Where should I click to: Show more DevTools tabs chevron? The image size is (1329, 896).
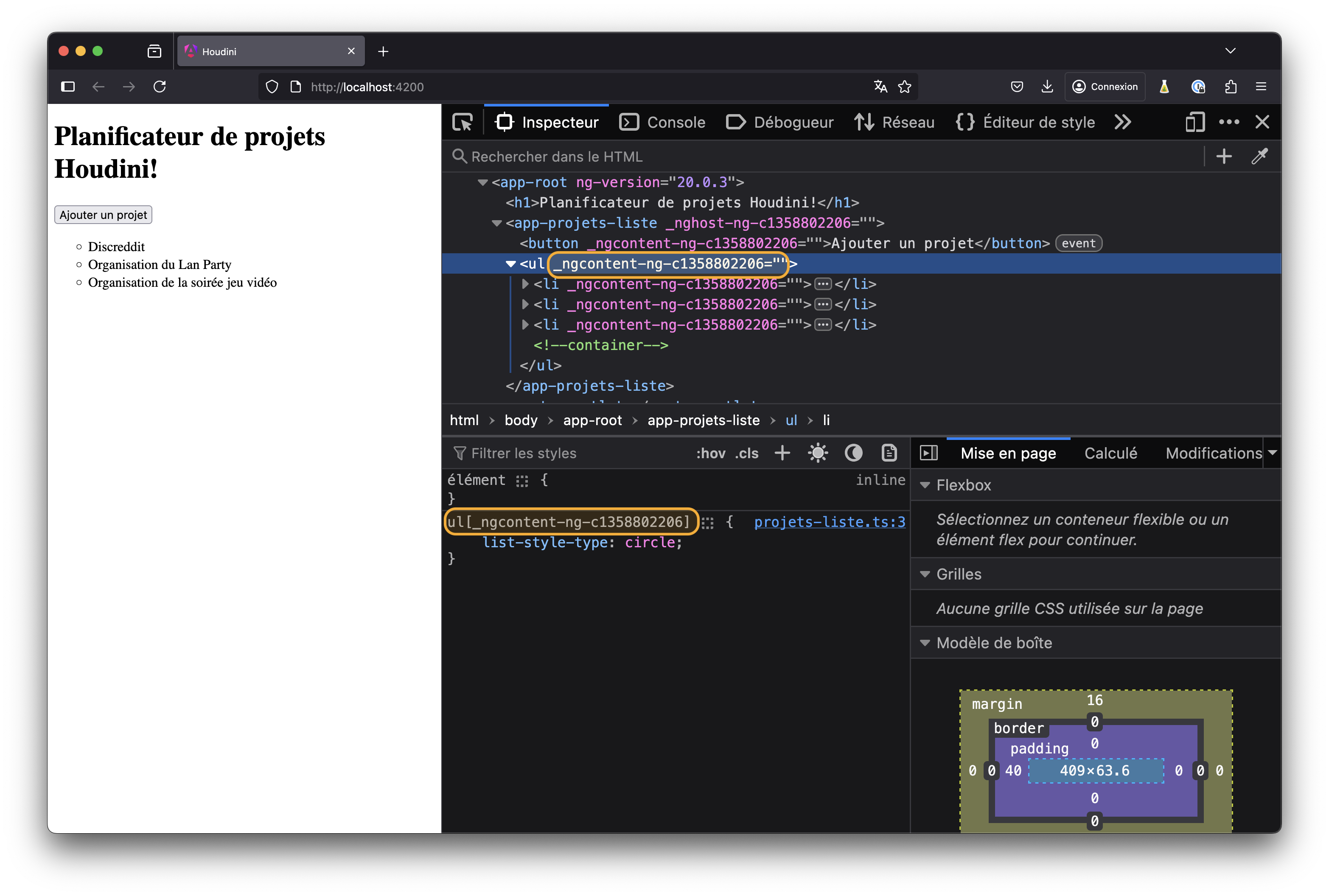[x=1122, y=122]
